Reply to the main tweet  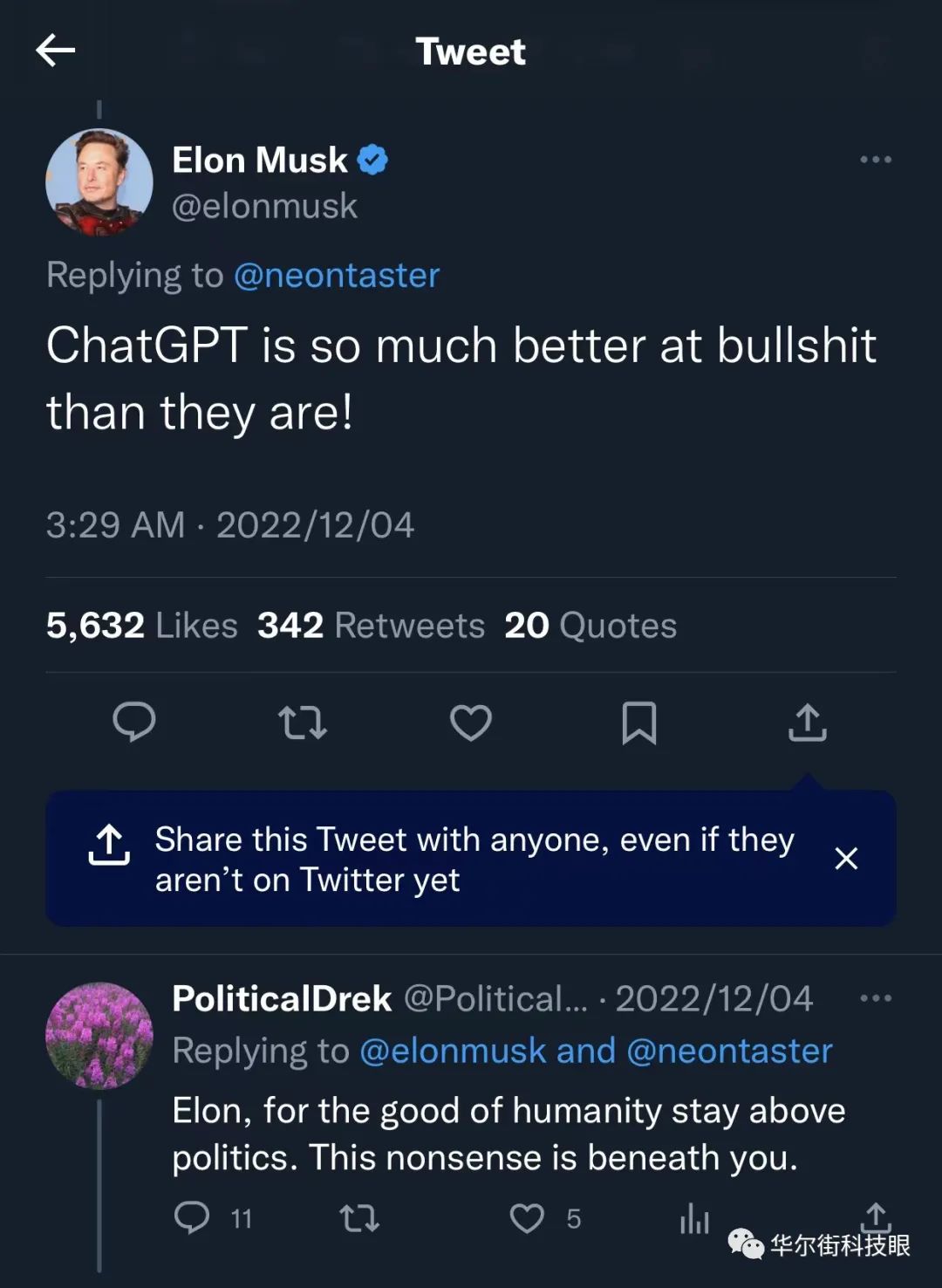[x=134, y=723]
